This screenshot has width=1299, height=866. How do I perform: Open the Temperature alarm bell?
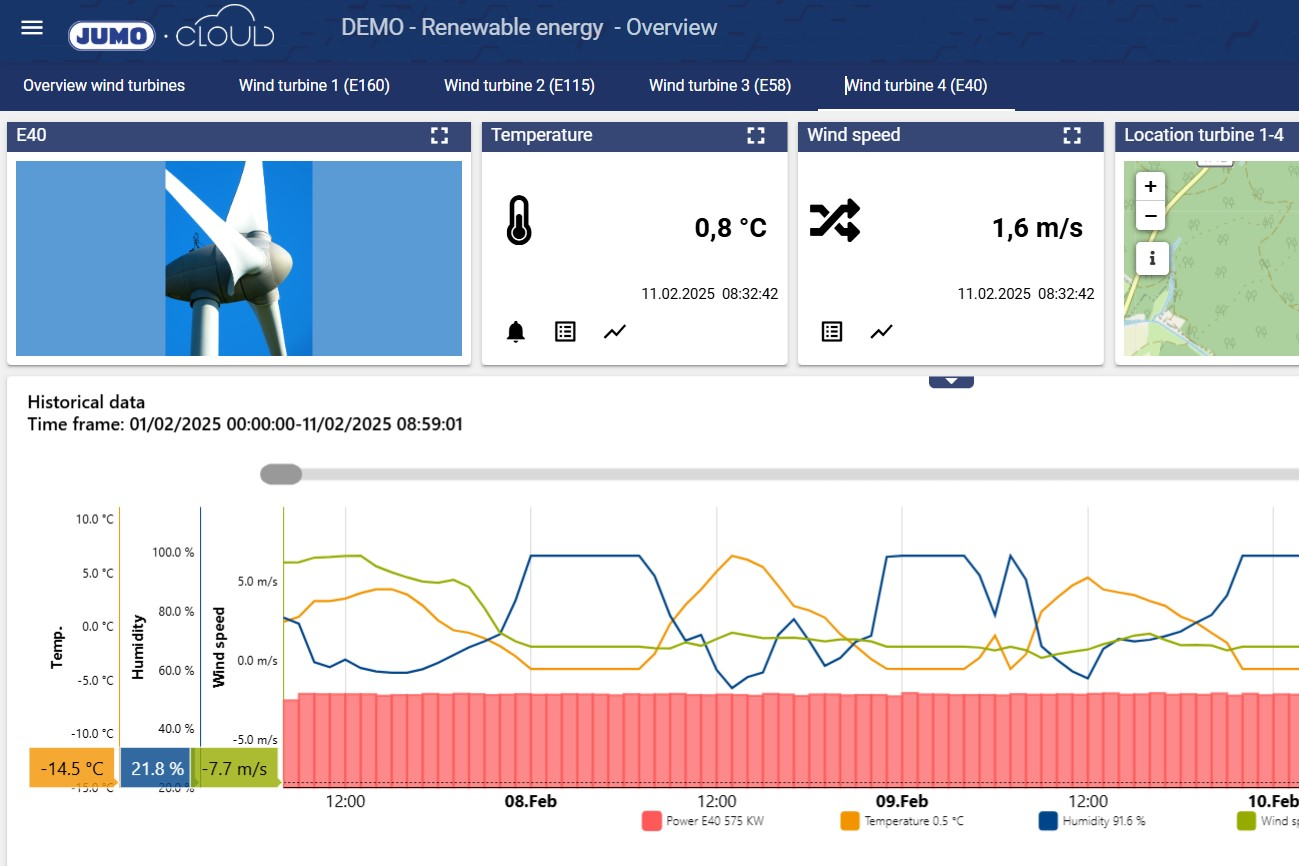click(x=516, y=332)
